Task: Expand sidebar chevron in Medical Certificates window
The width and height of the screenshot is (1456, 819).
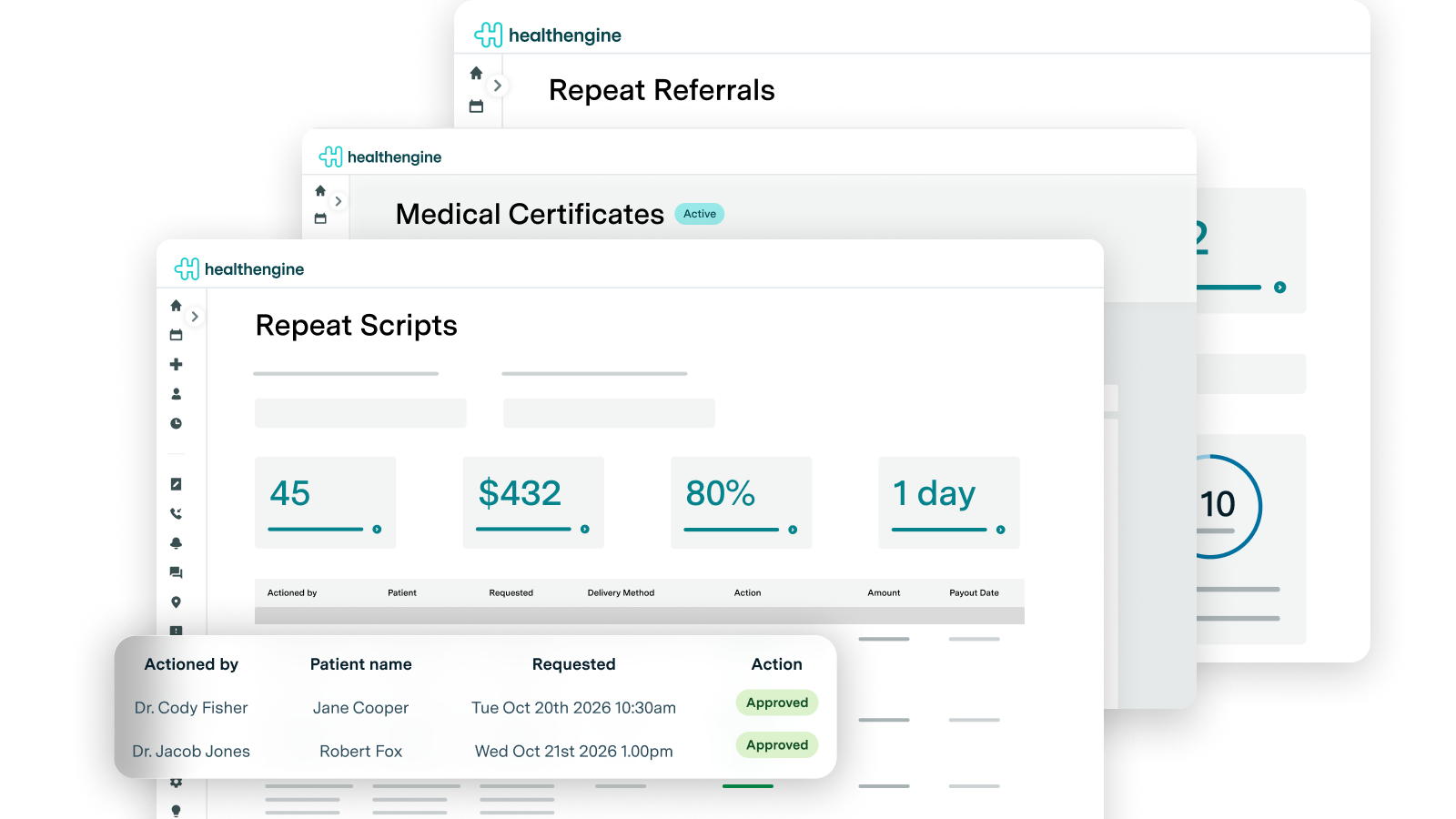Action: pyautogui.click(x=339, y=201)
